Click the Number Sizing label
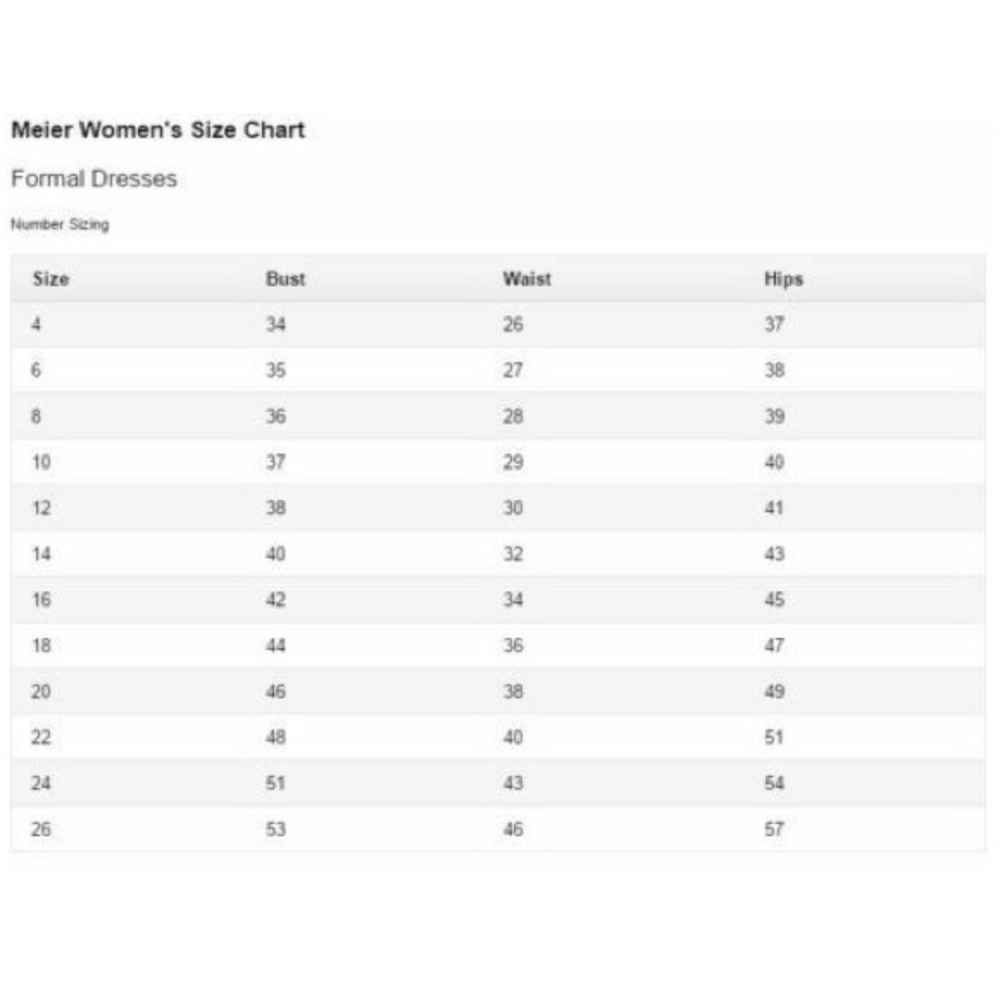The width and height of the screenshot is (1000, 1000). [x=59, y=225]
